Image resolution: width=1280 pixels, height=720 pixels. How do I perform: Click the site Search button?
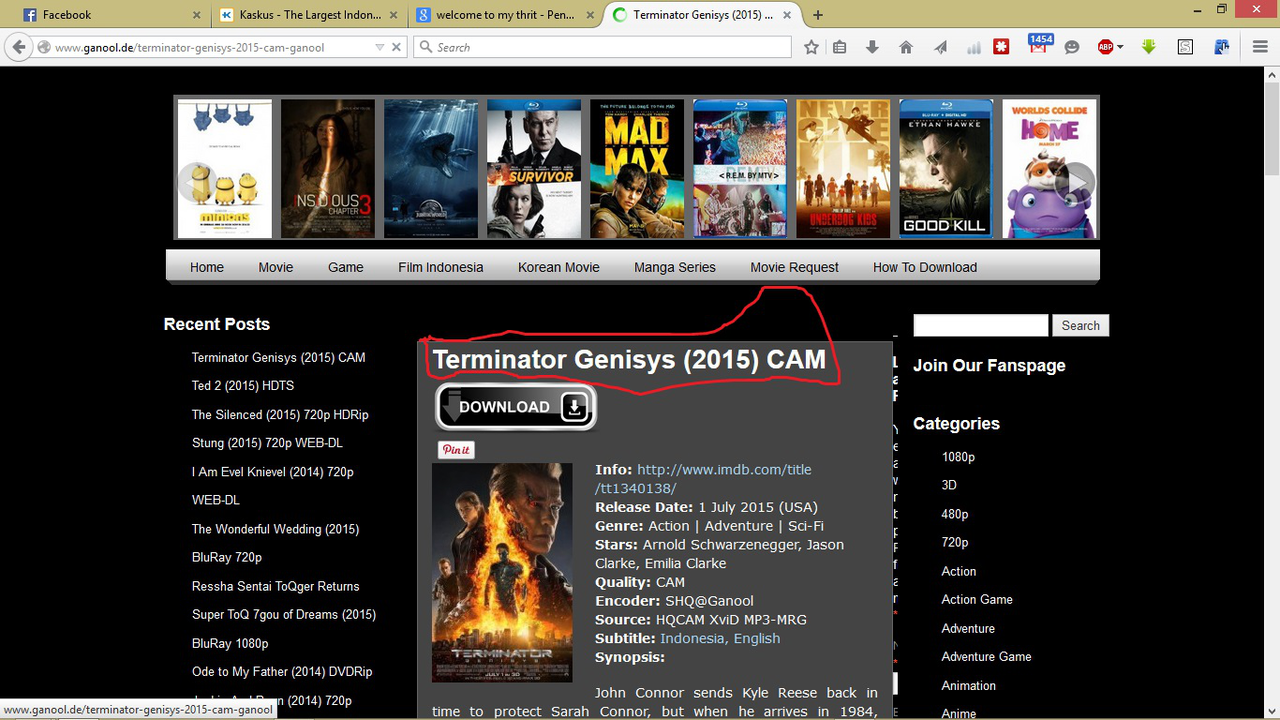click(x=1080, y=325)
